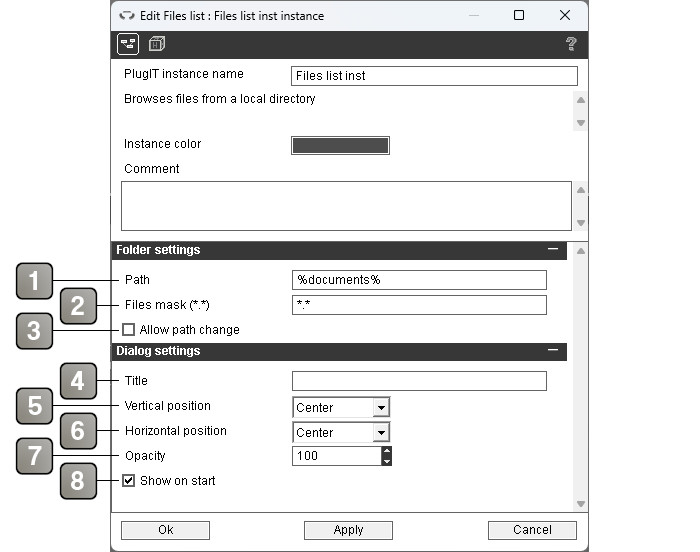Click Comment box scroll up arrow
Screen dimensions: 700x552
581,190
